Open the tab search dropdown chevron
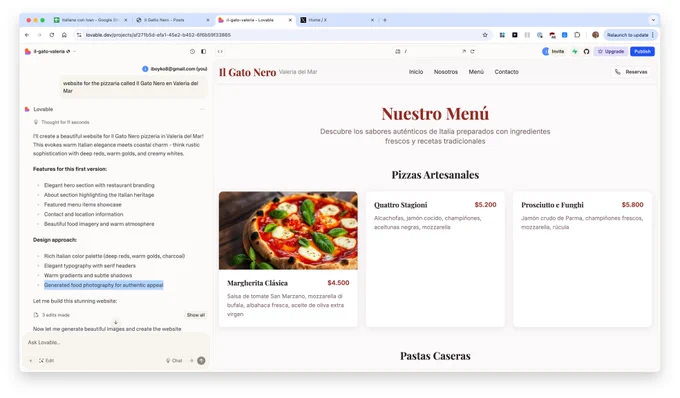This screenshot has height=398, width=680. click(x=653, y=20)
